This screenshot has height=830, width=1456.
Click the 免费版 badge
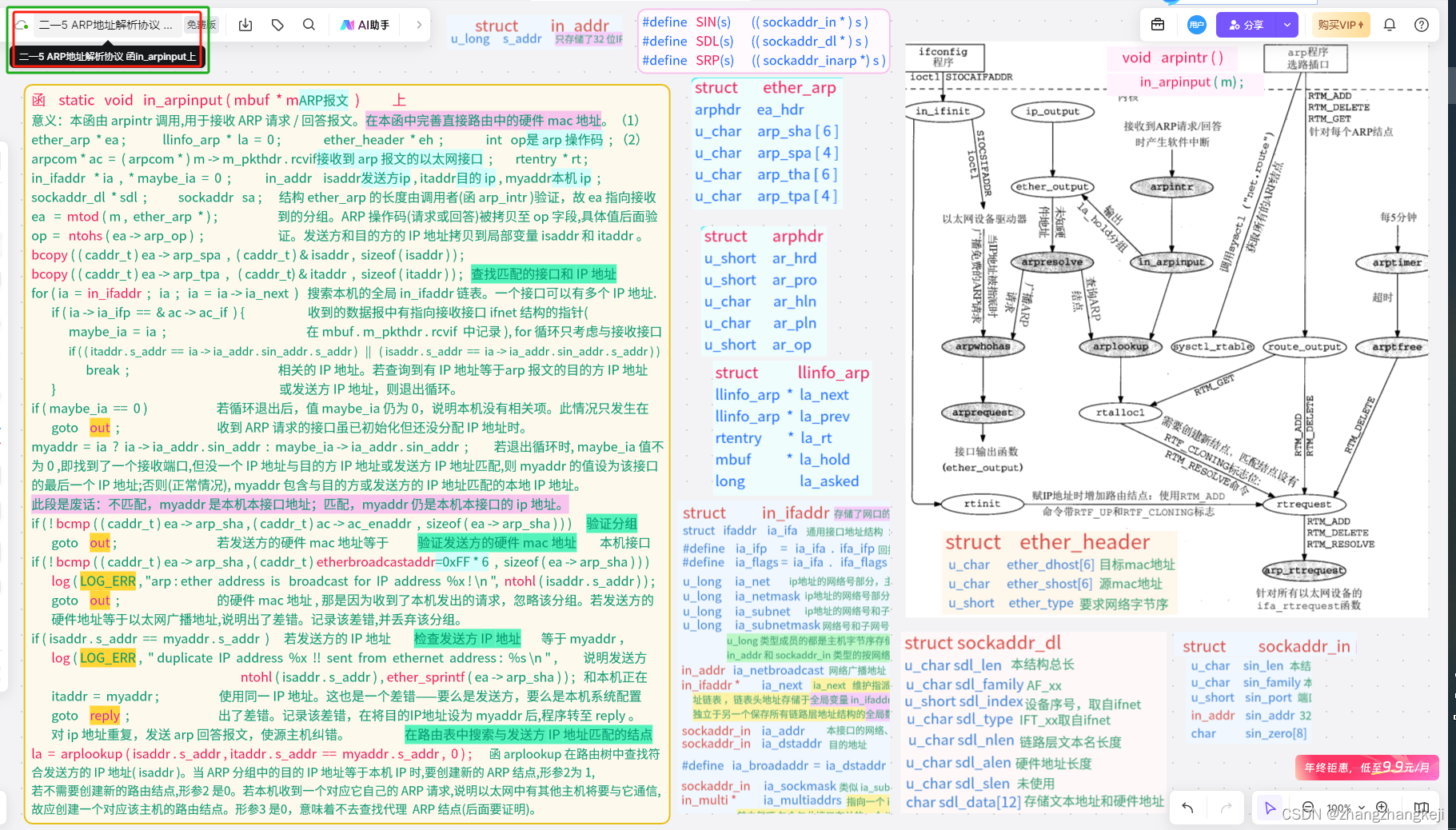pos(201,25)
